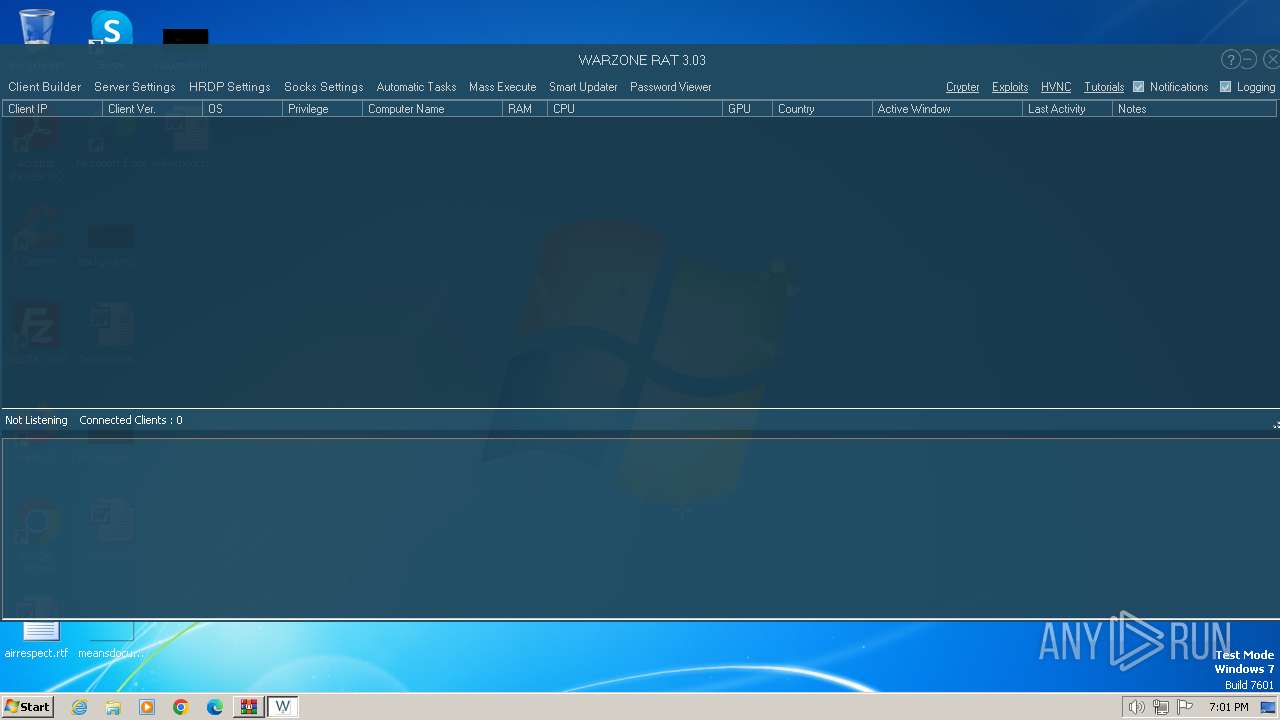Sort by Notes column header
The height and width of the screenshot is (720, 1280).
pyautogui.click(x=1194, y=109)
